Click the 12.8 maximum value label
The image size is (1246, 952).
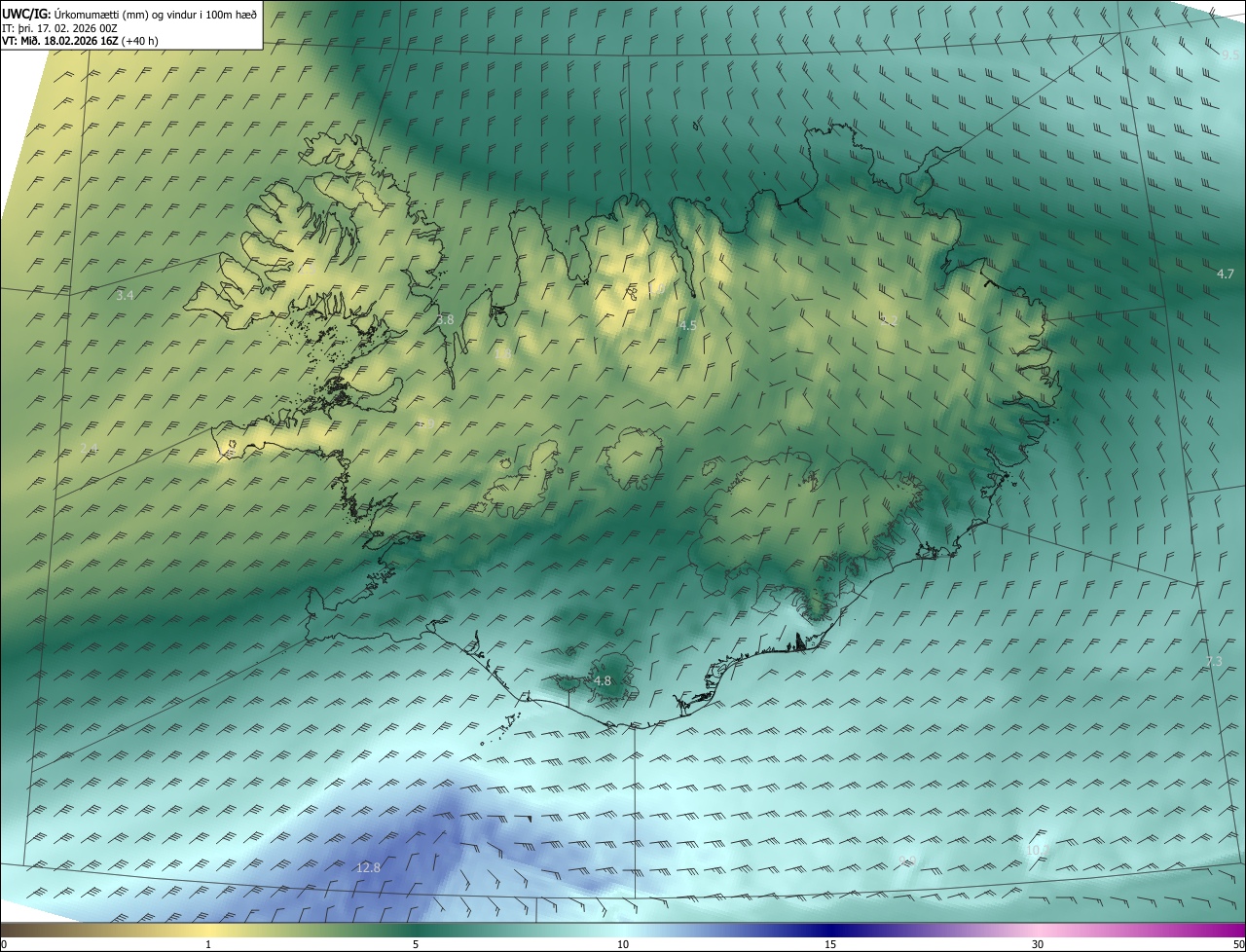click(368, 867)
